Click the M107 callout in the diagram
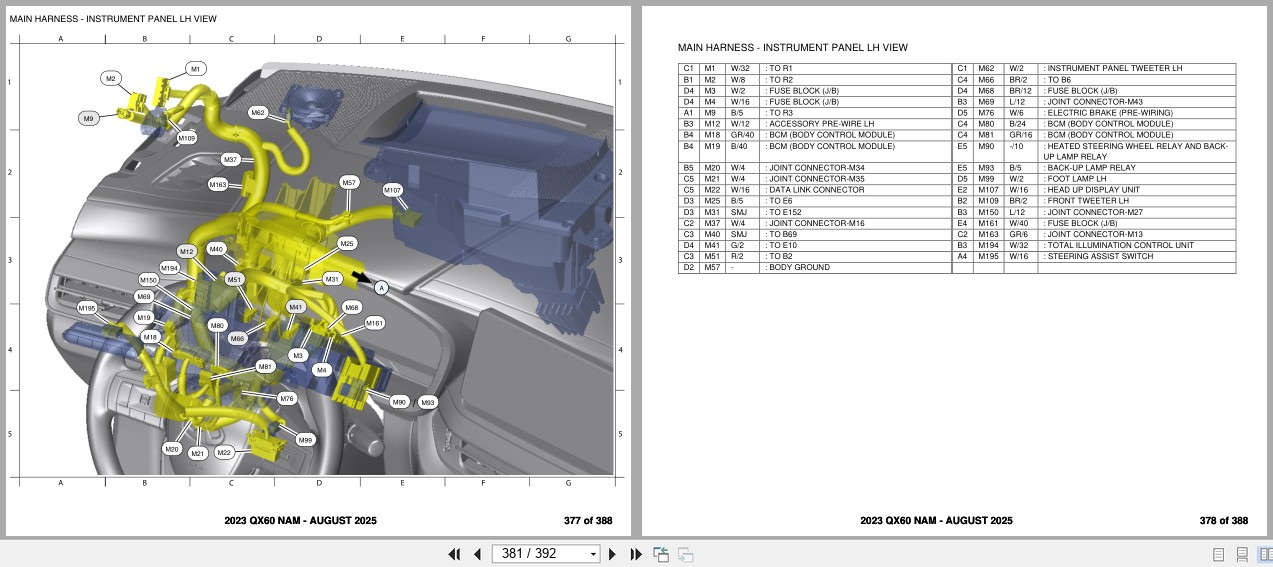 [x=393, y=189]
